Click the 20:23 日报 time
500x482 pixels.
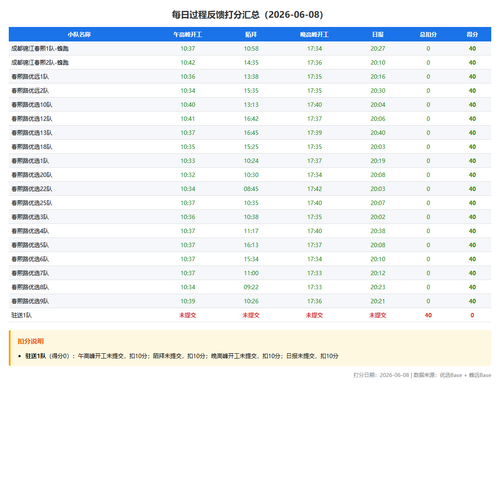pyautogui.click(x=378, y=287)
